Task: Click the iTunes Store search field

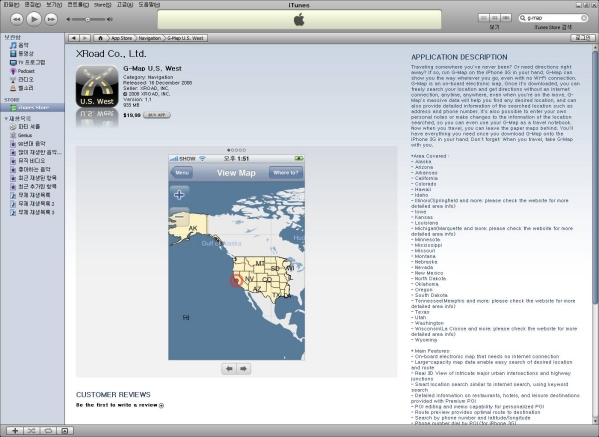Action: tap(553, 18)
